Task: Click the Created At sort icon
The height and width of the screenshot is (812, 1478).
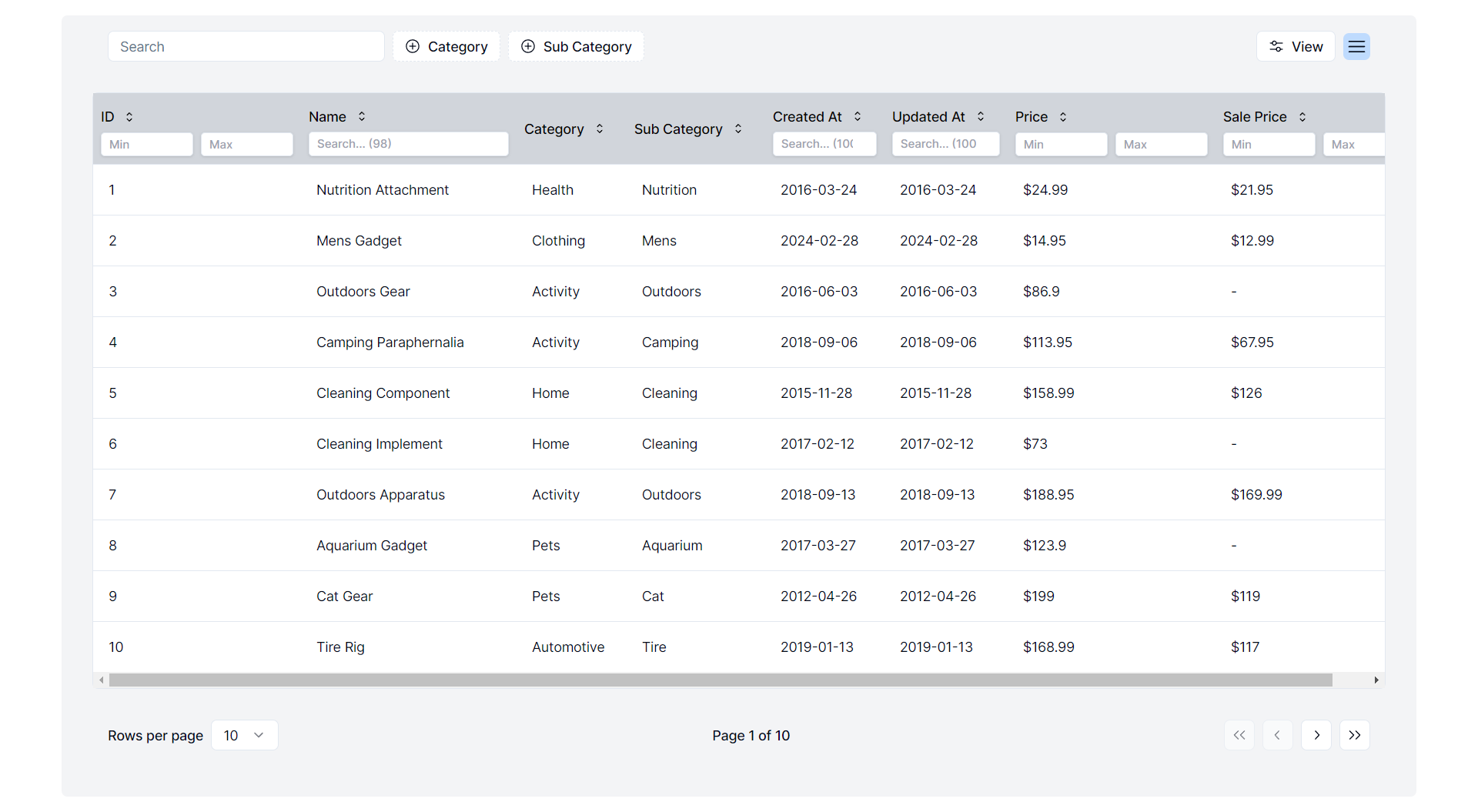Action: [x=858, y=117]
